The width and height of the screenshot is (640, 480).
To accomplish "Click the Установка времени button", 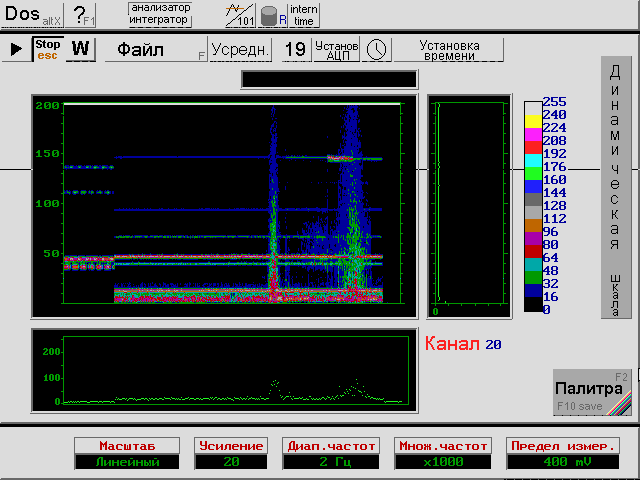I will coord(449,49).
